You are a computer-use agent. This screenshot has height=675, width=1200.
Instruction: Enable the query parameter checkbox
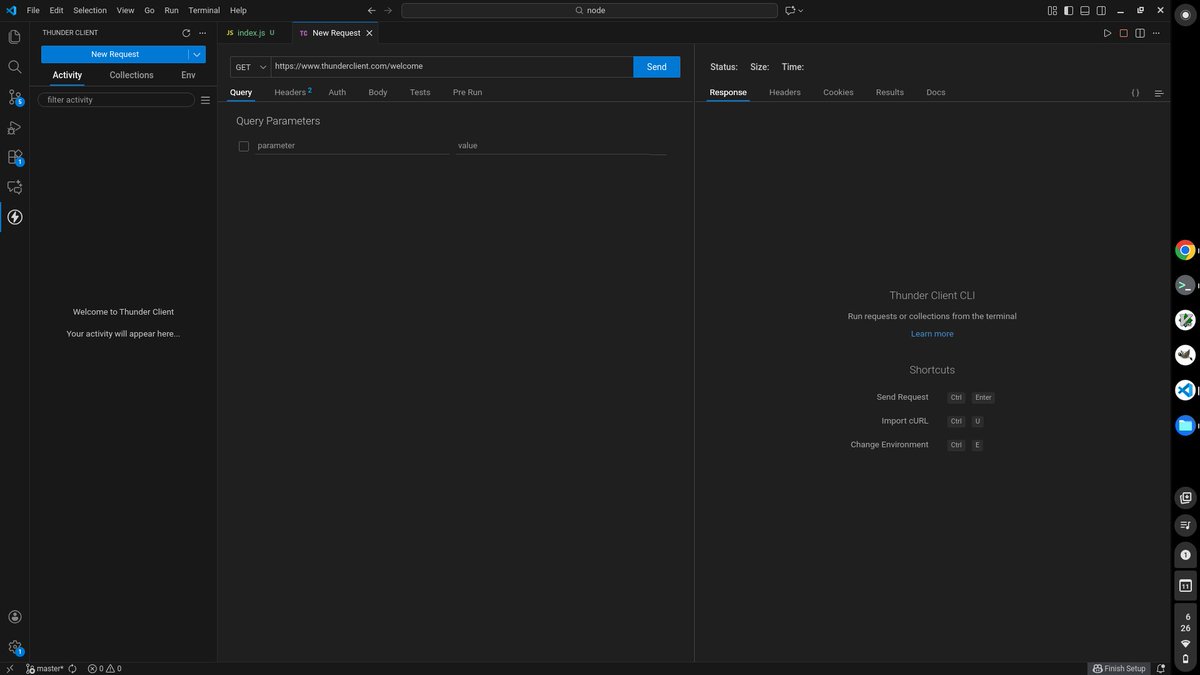tap(243, 146)
